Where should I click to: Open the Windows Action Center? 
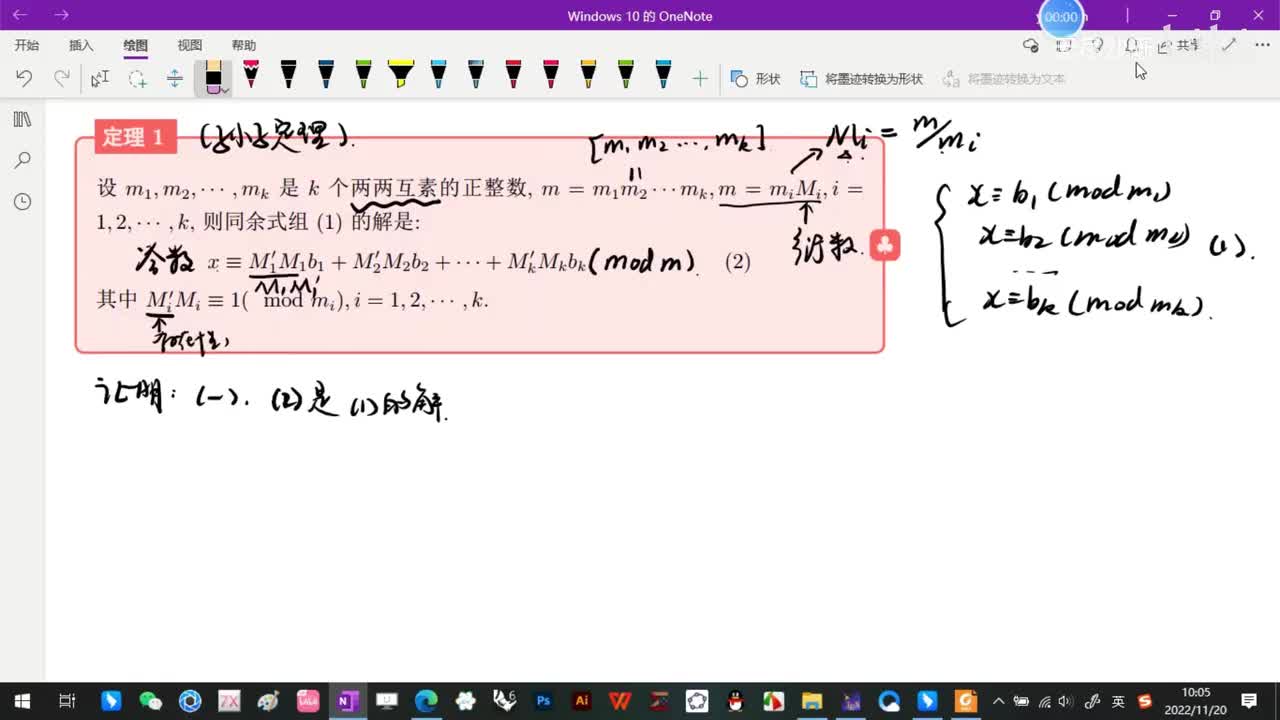(x=1249, y=701)
